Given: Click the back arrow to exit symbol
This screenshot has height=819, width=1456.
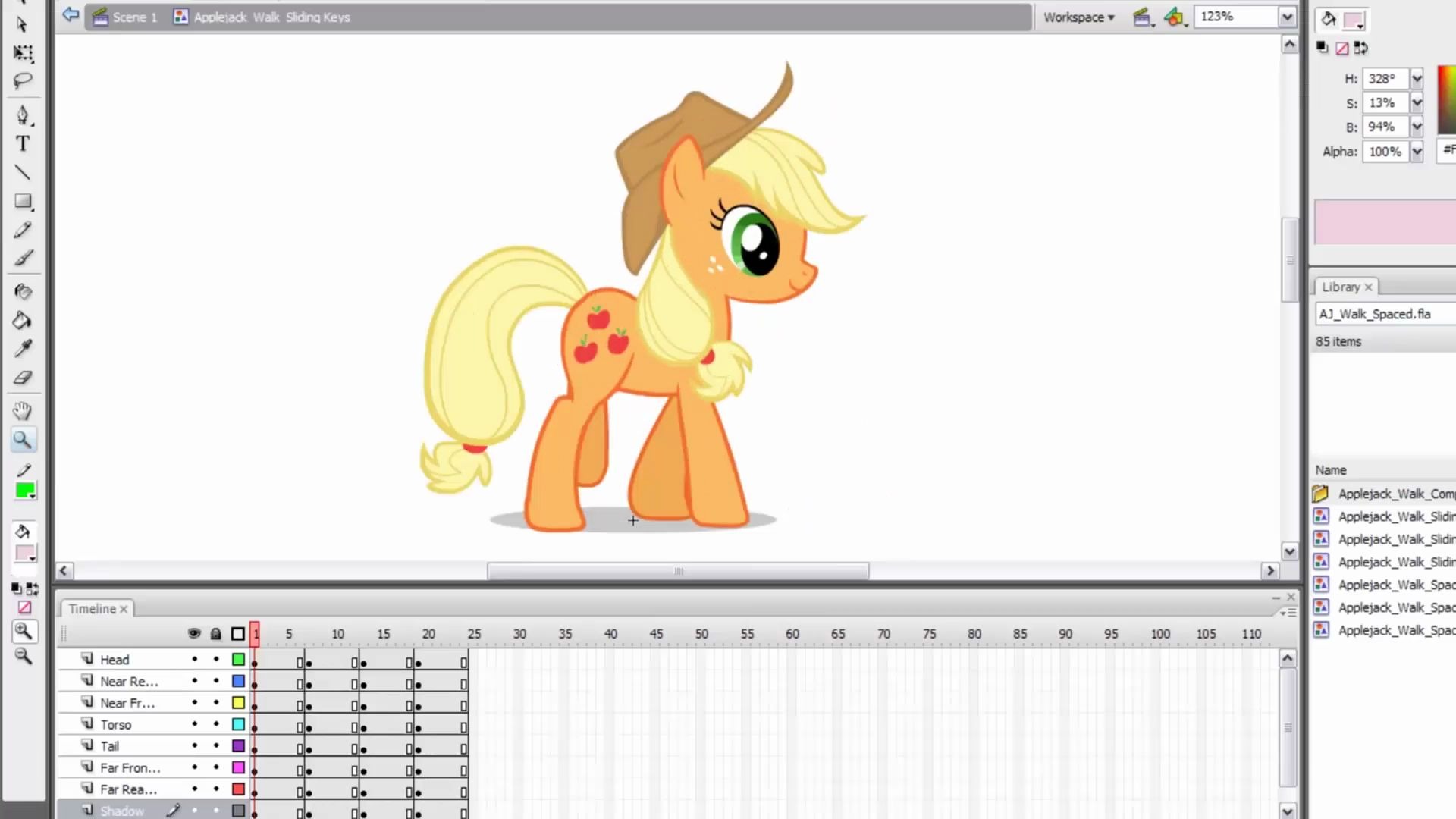Looking at the screenshot, I should [x=71, y=15].
